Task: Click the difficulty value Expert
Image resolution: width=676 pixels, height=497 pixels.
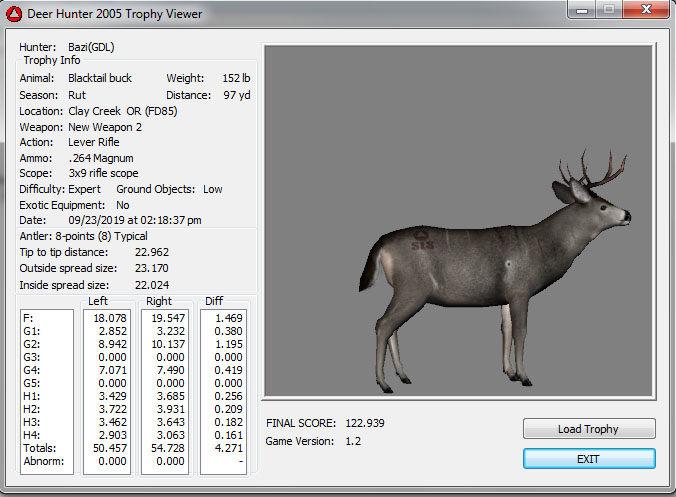Action: point(84,189)
